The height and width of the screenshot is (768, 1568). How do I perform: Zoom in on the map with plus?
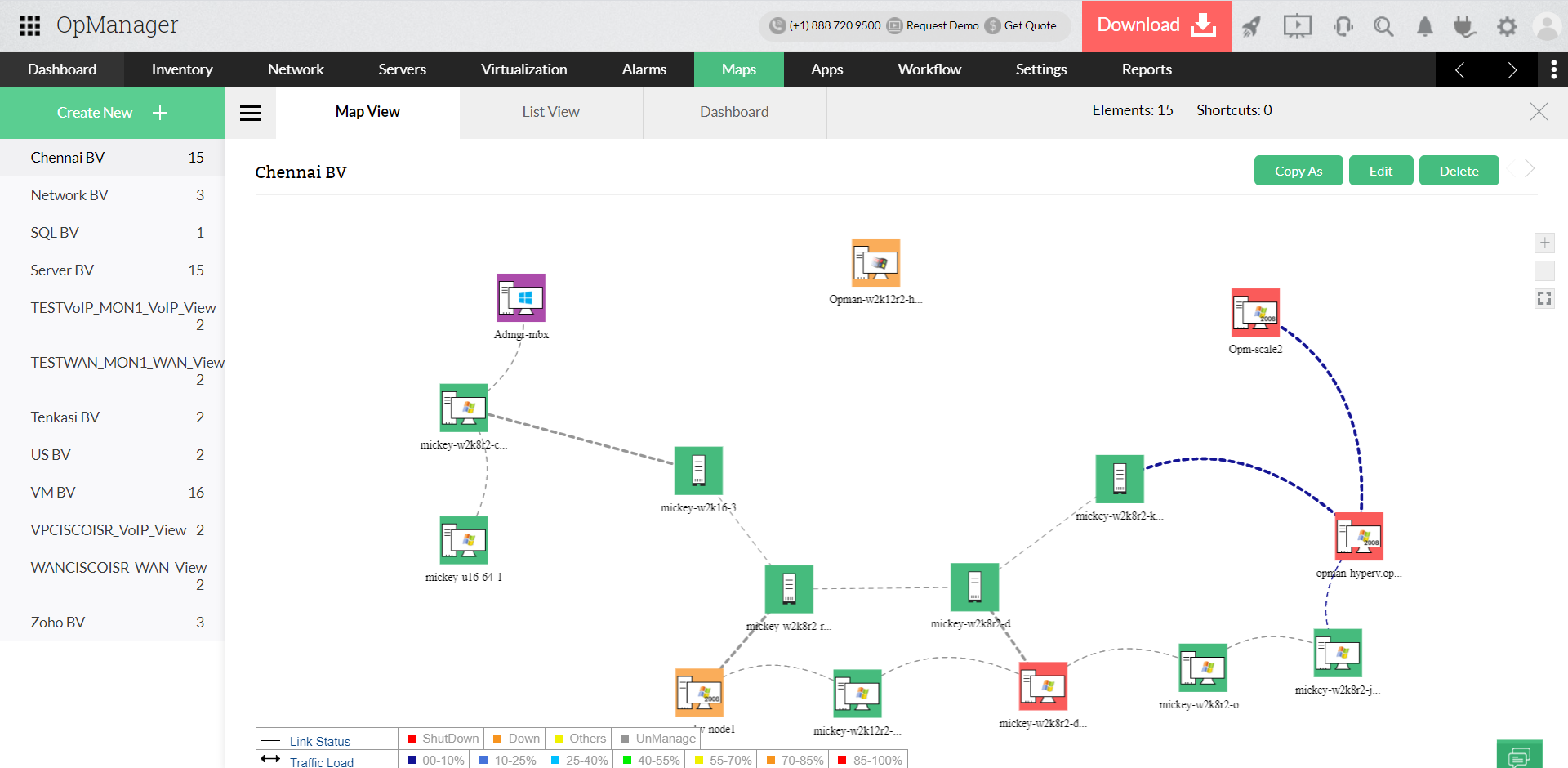(1544, 243)
